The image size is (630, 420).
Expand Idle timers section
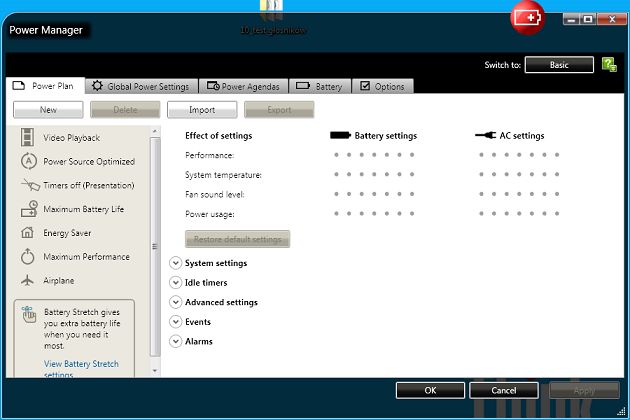175,283
